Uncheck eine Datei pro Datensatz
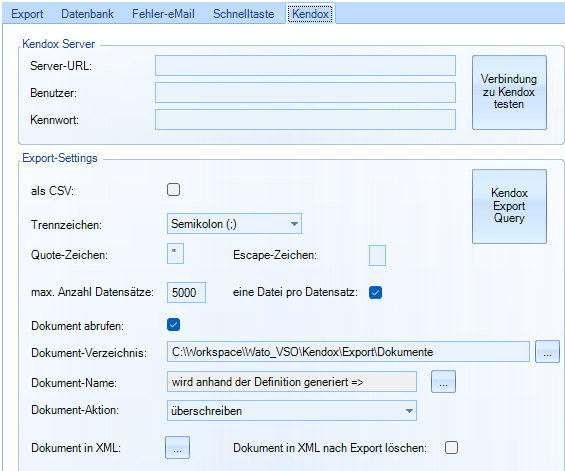This screenshot has height=471, width=565. point(375,292)
